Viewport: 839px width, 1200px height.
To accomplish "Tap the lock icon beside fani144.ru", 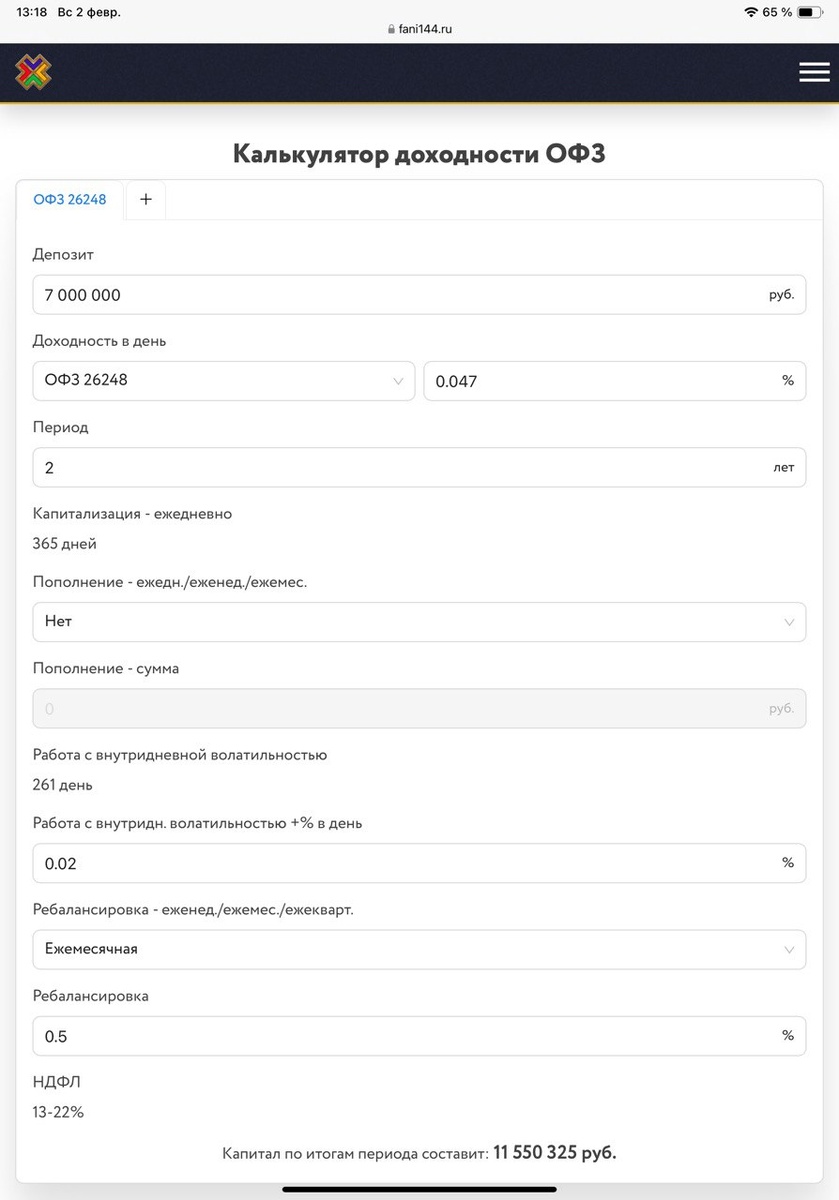I will click(391, 30).
